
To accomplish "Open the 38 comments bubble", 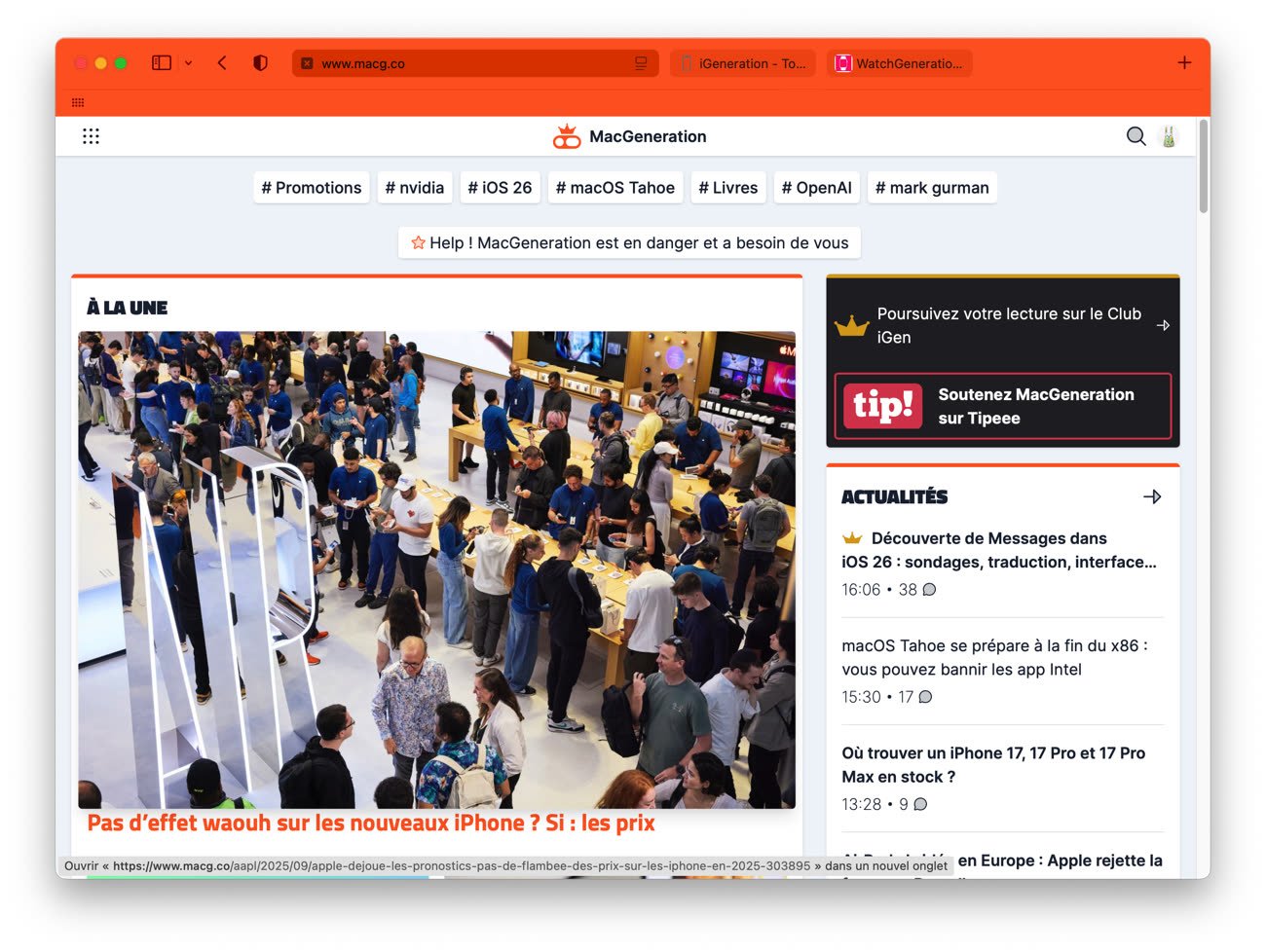I will [x=929, y=590].
